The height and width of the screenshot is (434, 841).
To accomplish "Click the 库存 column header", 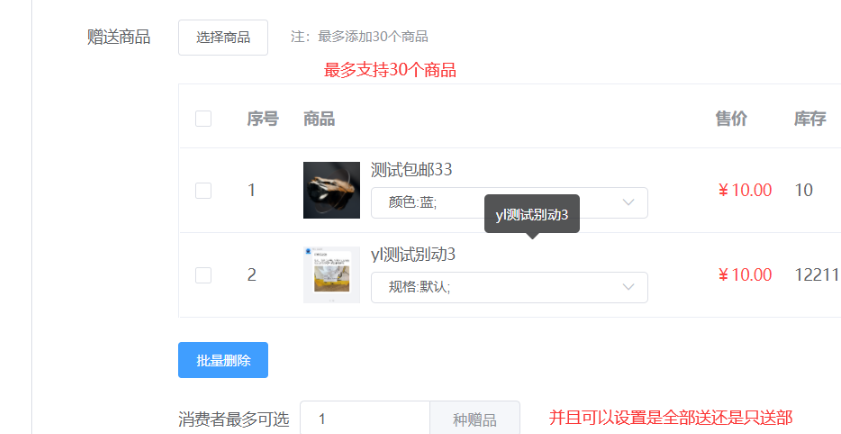I will (x=810, y=119).
